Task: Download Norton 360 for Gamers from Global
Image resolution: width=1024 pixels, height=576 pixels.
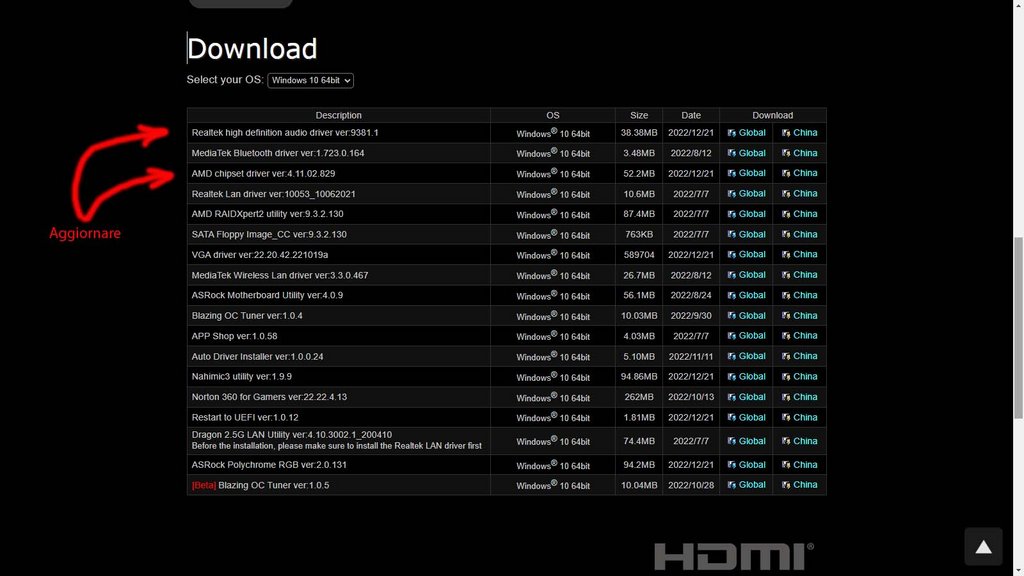Action: tap(746, 396)
